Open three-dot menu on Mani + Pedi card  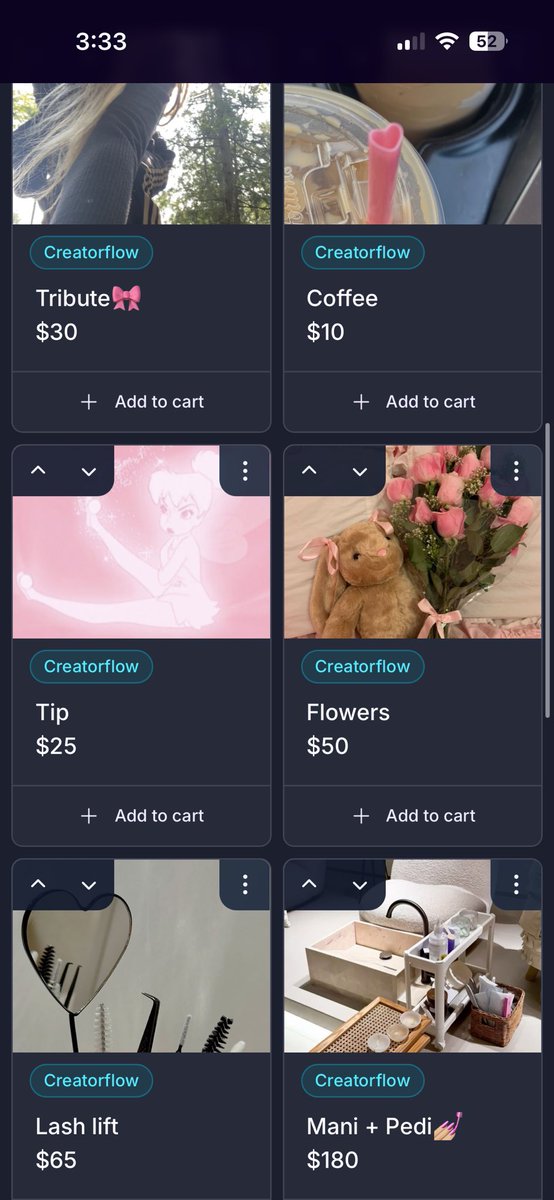click(x=516, y=885)
